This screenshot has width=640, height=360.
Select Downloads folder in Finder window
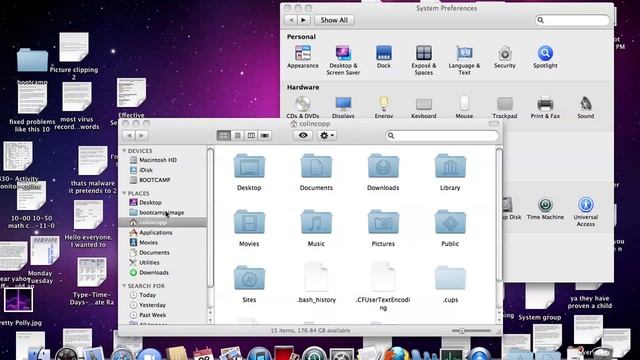tap(383, 172)
